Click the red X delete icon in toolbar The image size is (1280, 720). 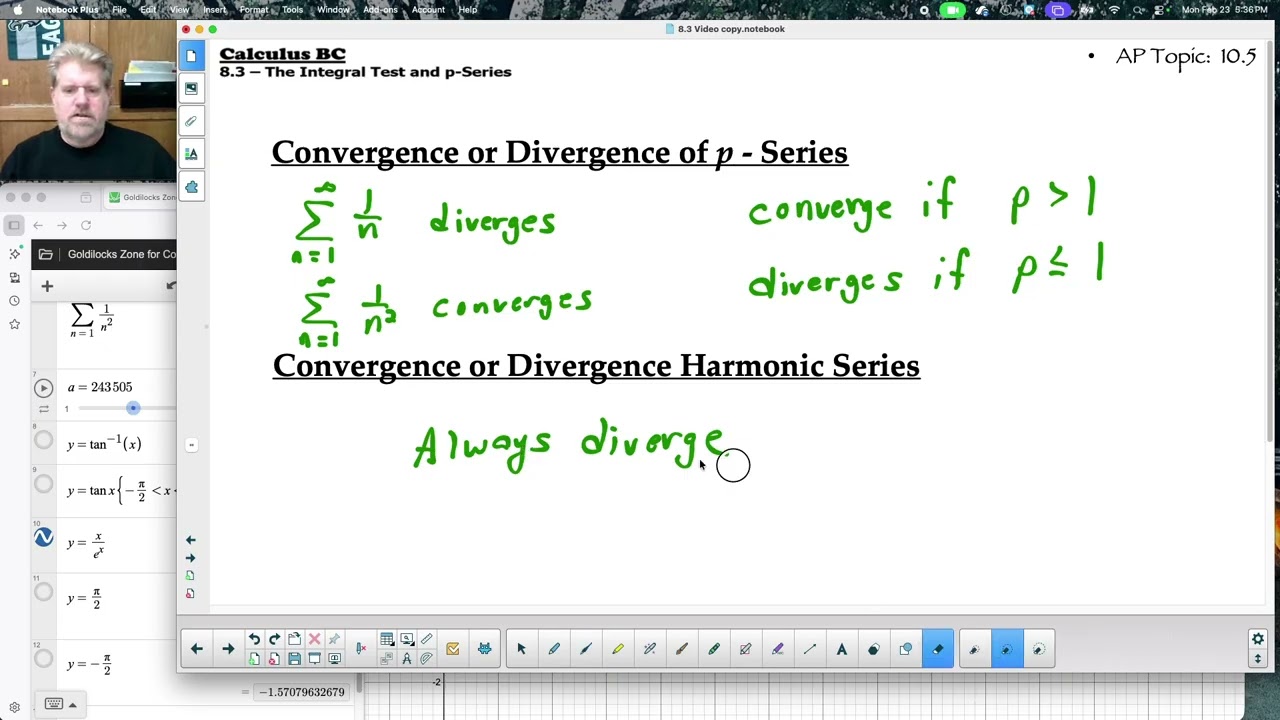point(314,640)
